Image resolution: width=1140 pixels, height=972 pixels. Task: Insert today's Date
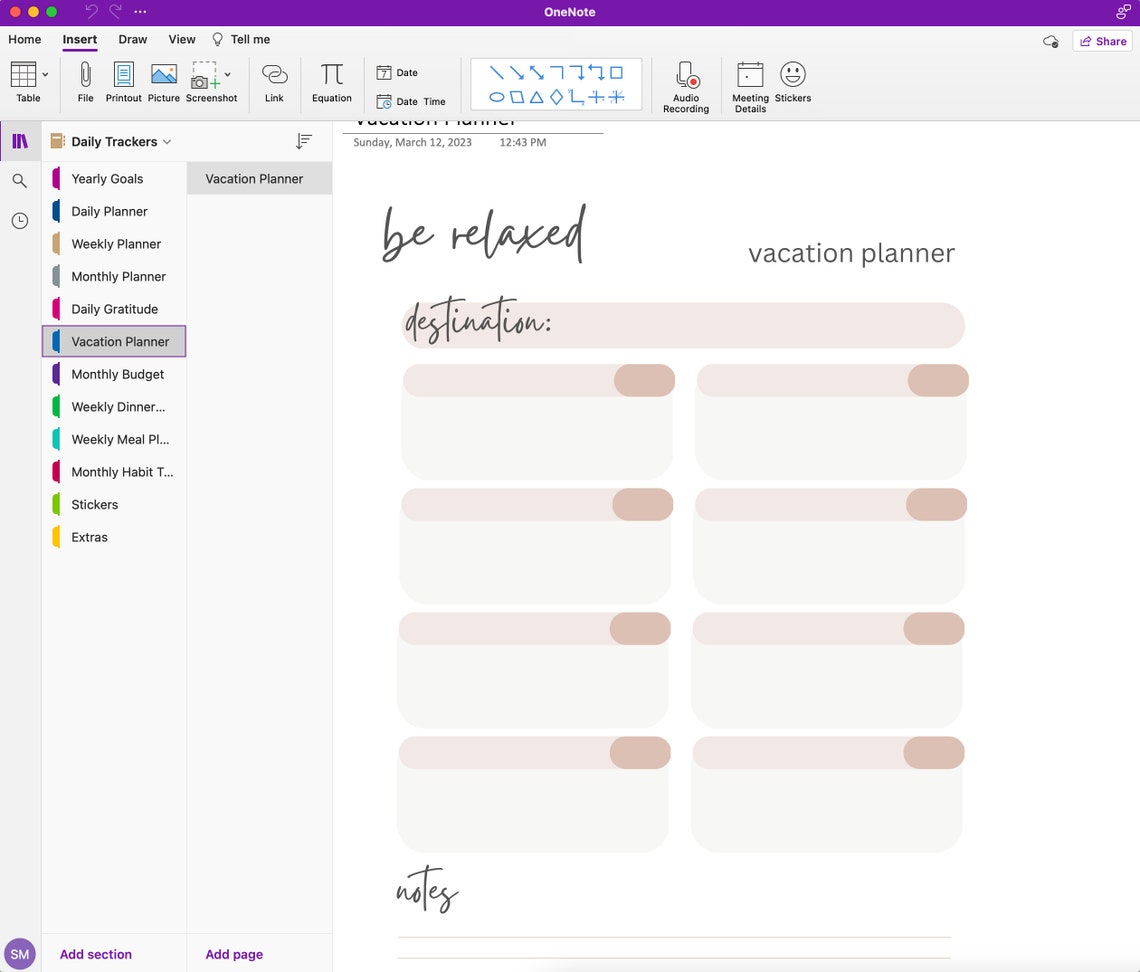coord(399,72)
